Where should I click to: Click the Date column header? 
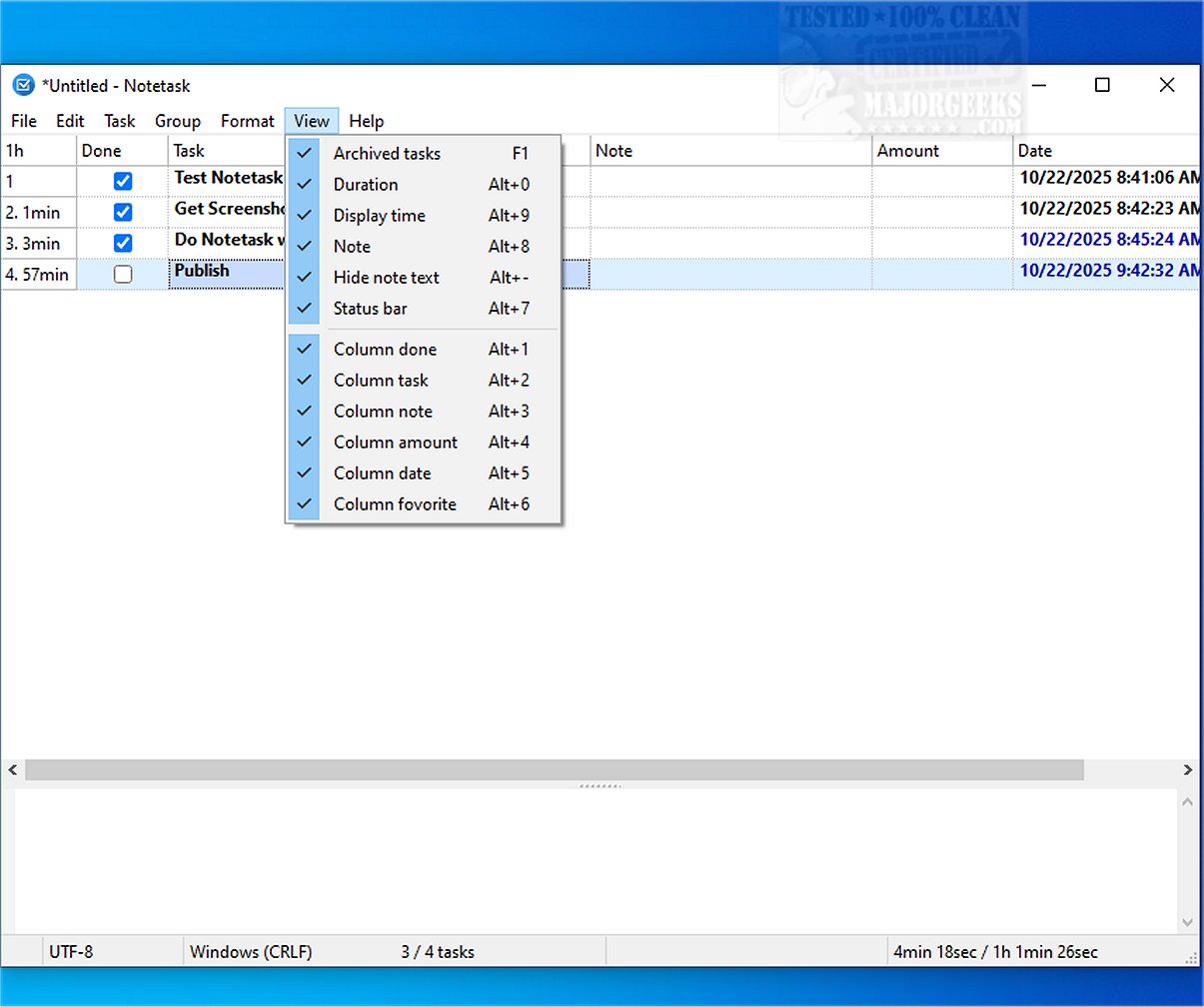(x=1106, y=151)
